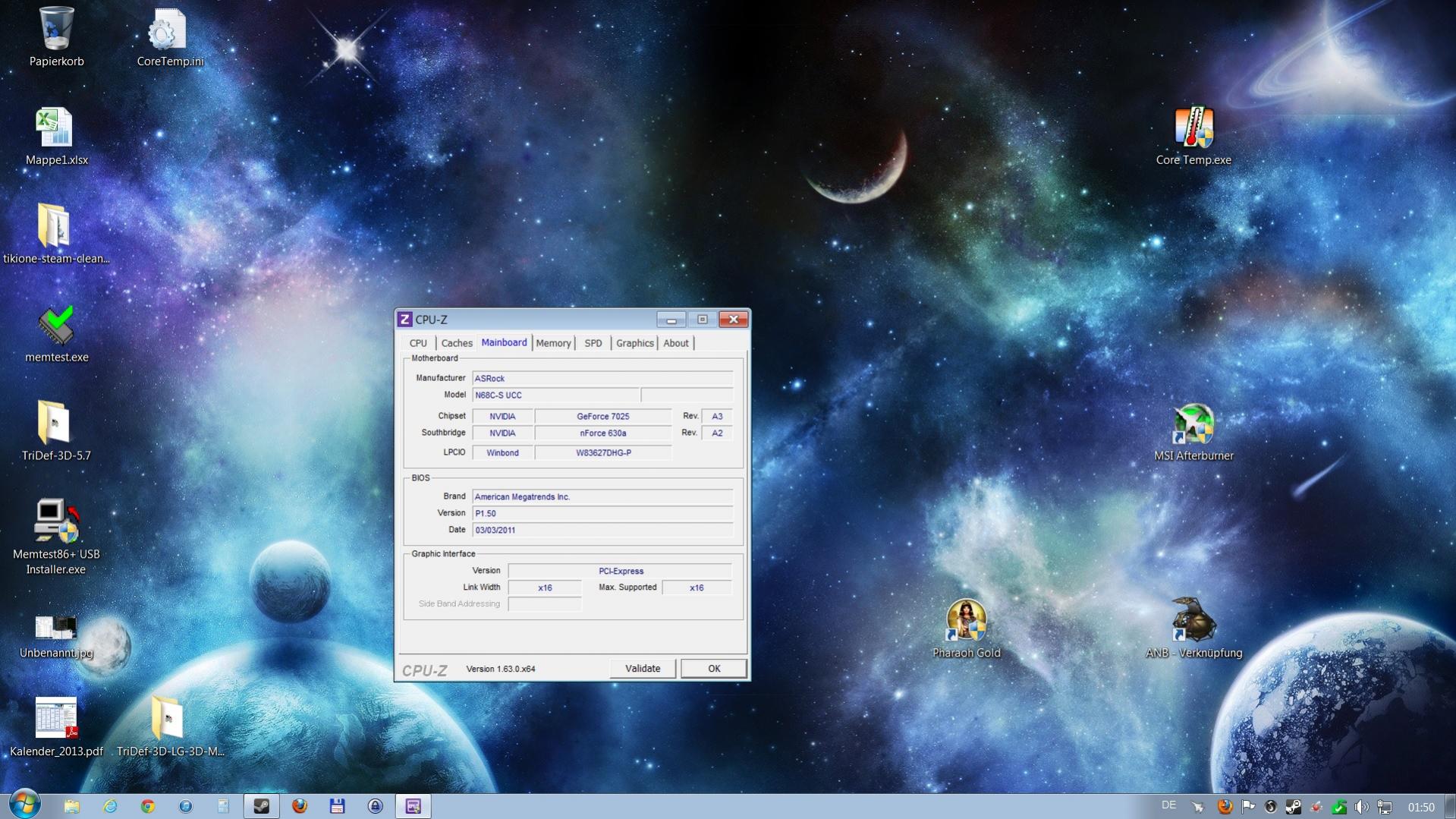The image size is (1456, 819).
Task: Click the Max. Supported x16 value
Action: 697,587
